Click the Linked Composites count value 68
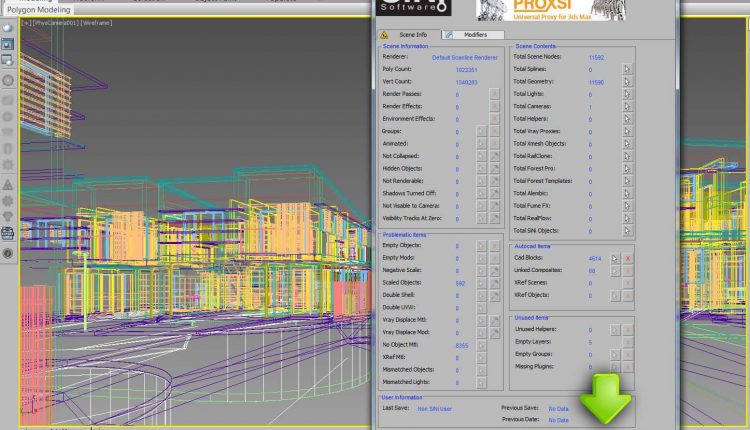The width and height of the screenshot is (750, 430). coord(592,271)
